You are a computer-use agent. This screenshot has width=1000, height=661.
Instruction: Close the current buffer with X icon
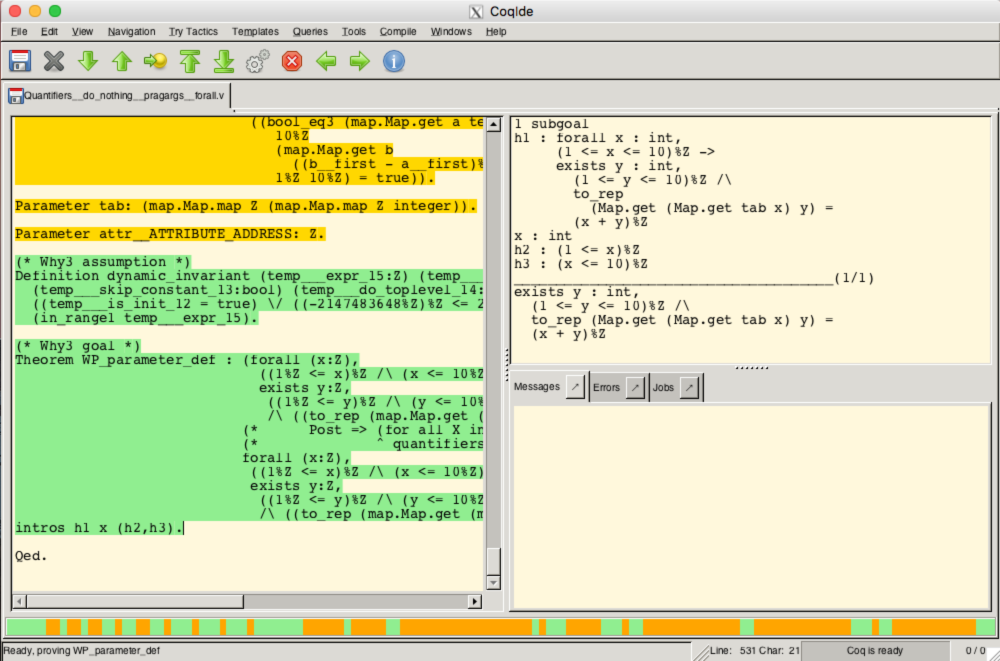(x=54, y=62)
